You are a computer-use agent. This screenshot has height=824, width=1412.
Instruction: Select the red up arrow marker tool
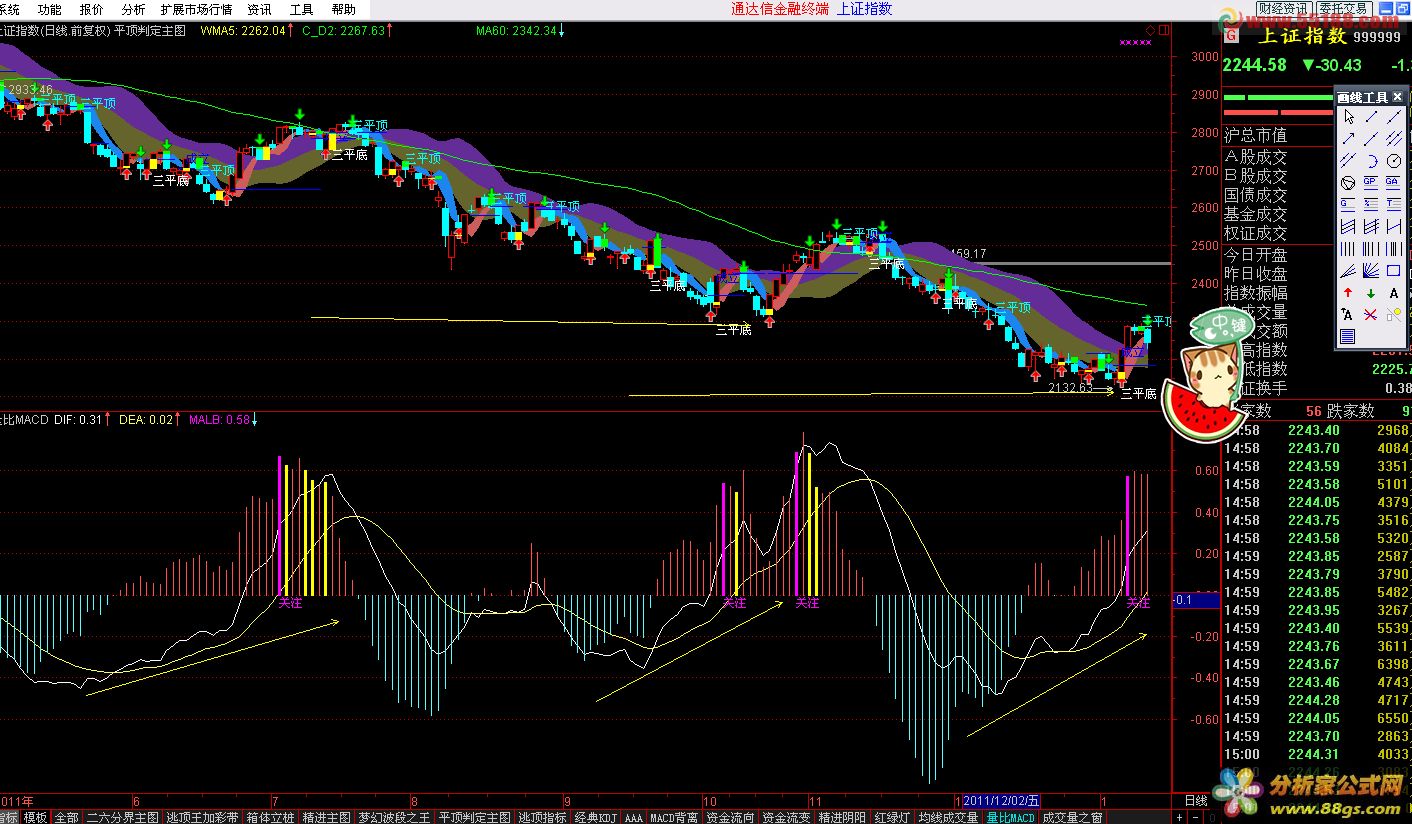[1348, 292]
